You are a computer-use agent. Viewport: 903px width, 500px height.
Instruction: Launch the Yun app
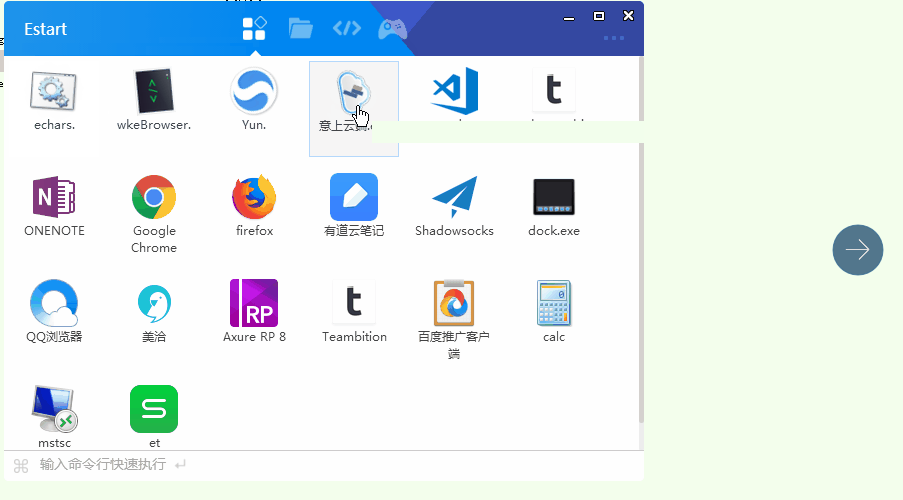tap(254, 91)
